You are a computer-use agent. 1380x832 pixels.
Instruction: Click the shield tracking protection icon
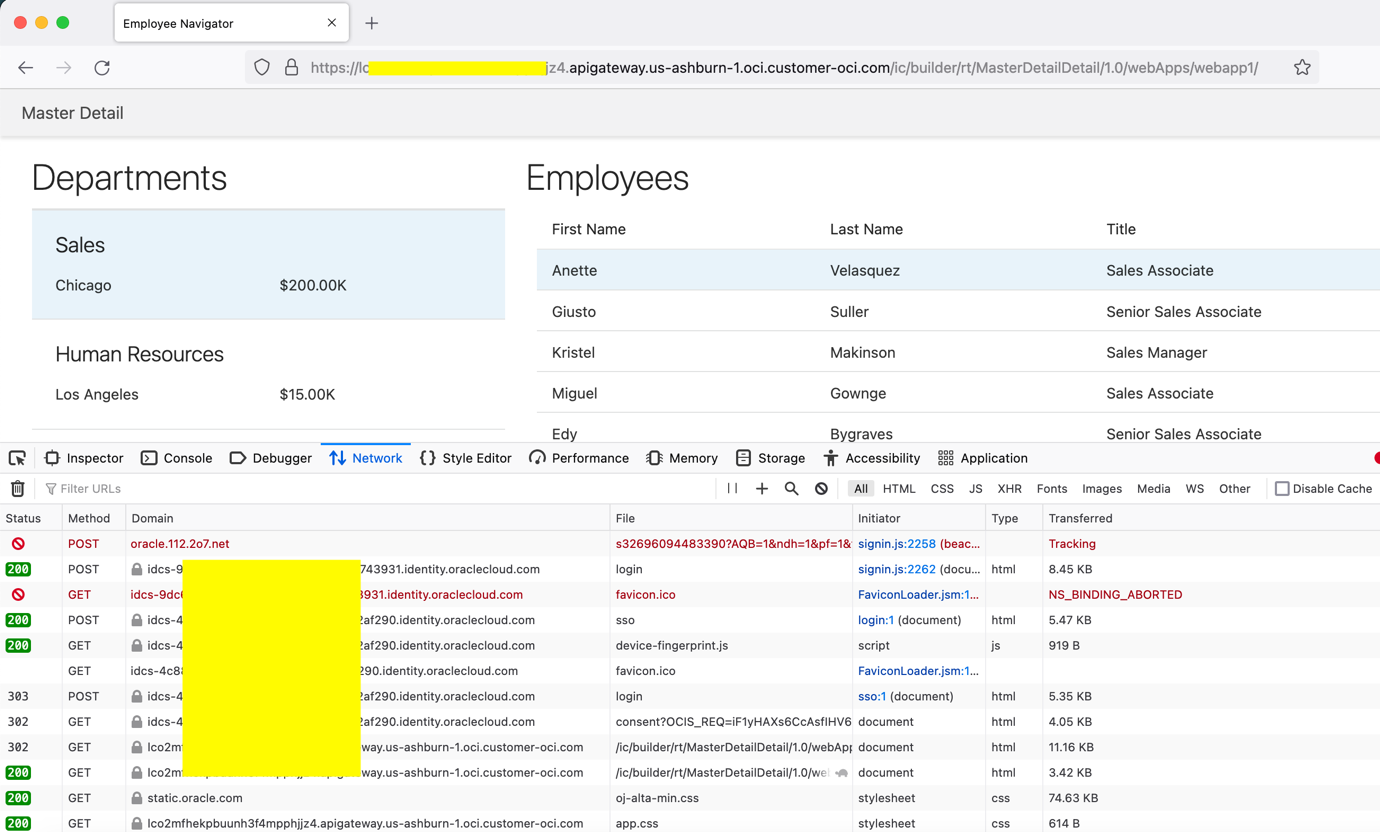click(262, 68)
